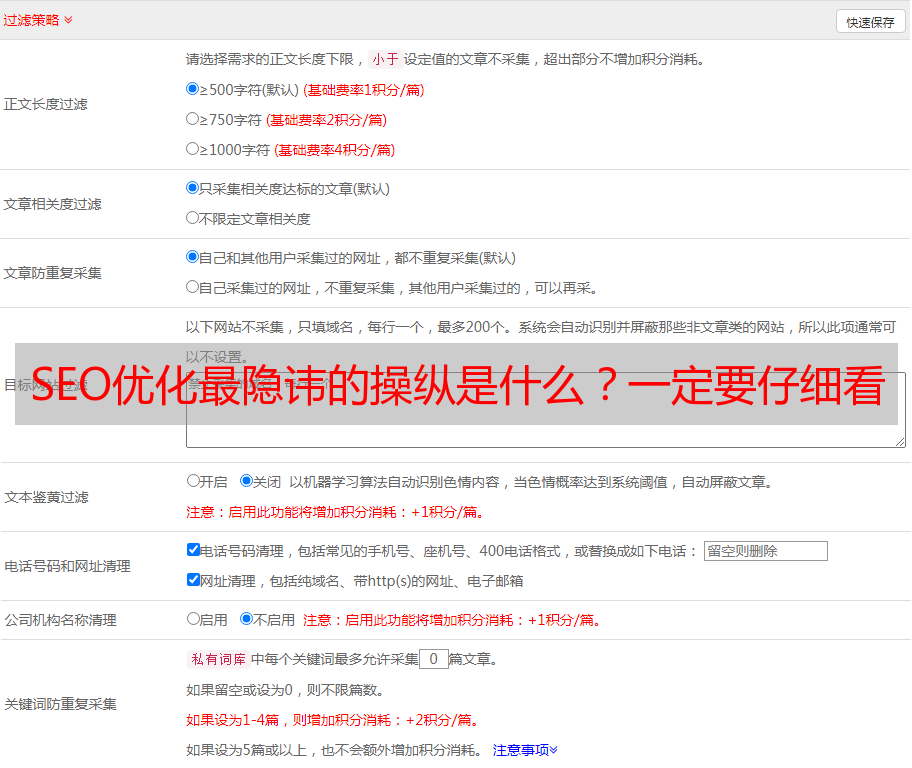The image size is (912, 768).
Task: Enable 文本鉴黄过滤 with 开启 radio
Action: (x=193, y=481)
